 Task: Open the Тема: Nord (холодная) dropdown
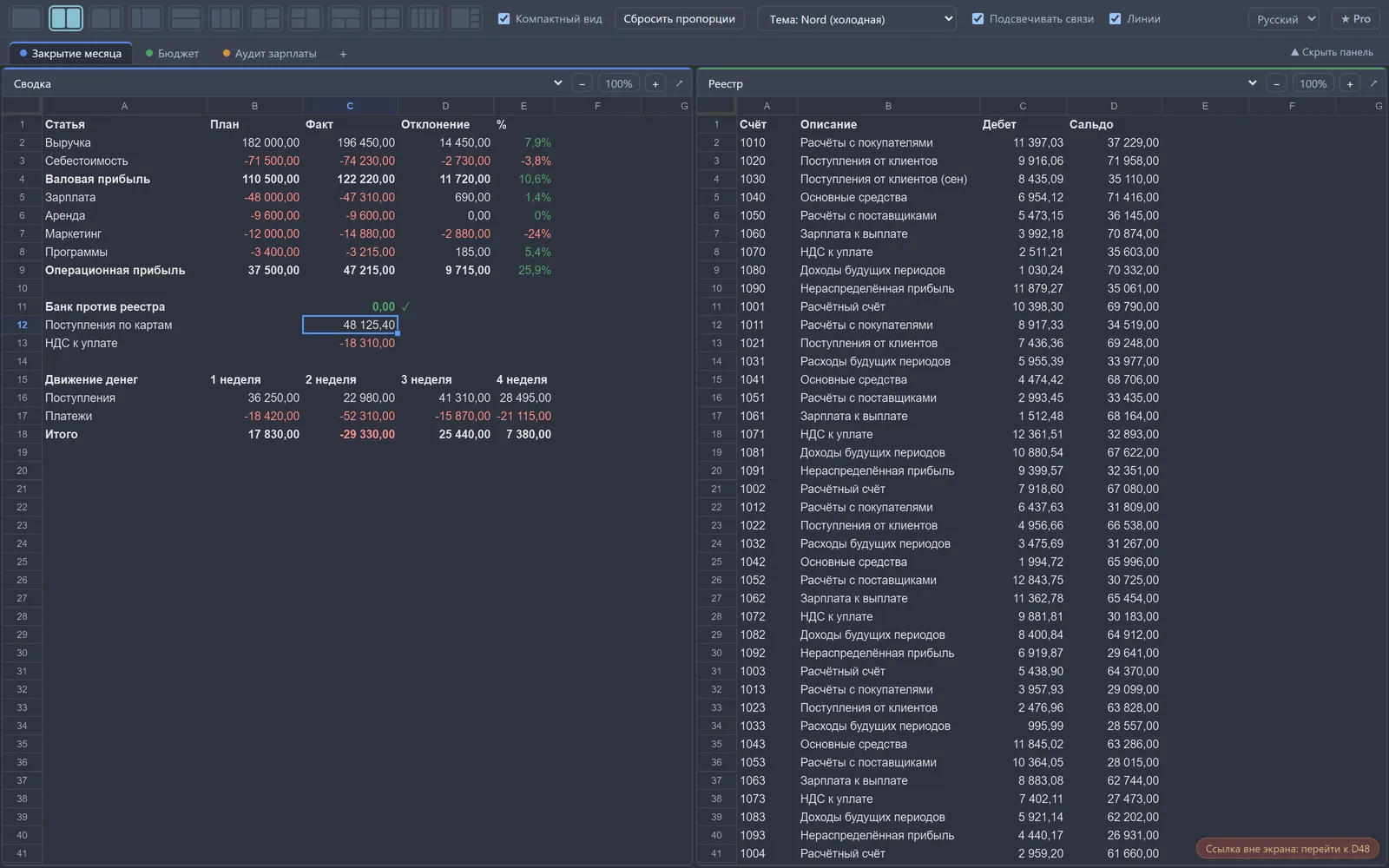[857, 18]
